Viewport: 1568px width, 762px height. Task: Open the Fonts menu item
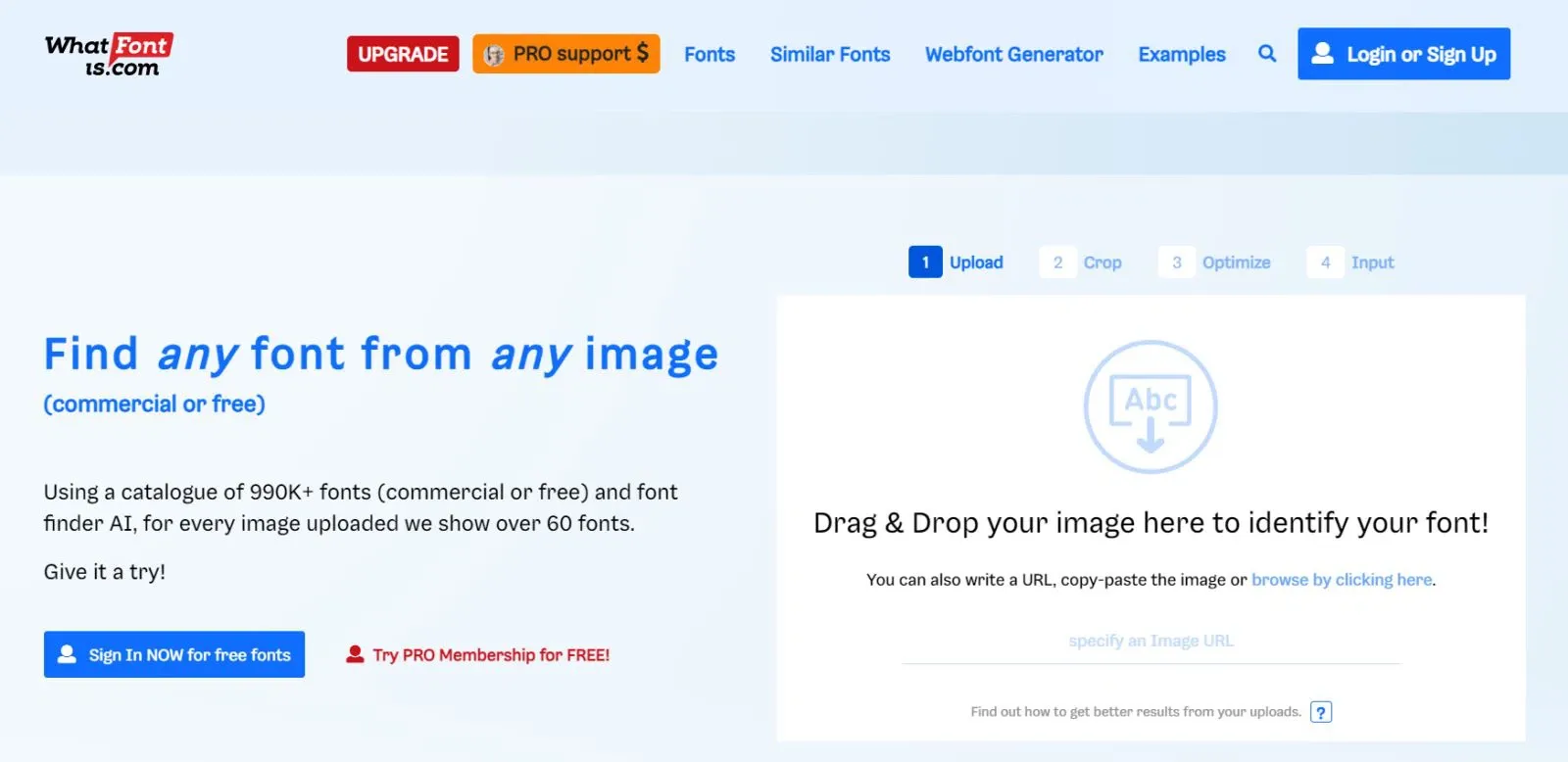tap(710, 55)
